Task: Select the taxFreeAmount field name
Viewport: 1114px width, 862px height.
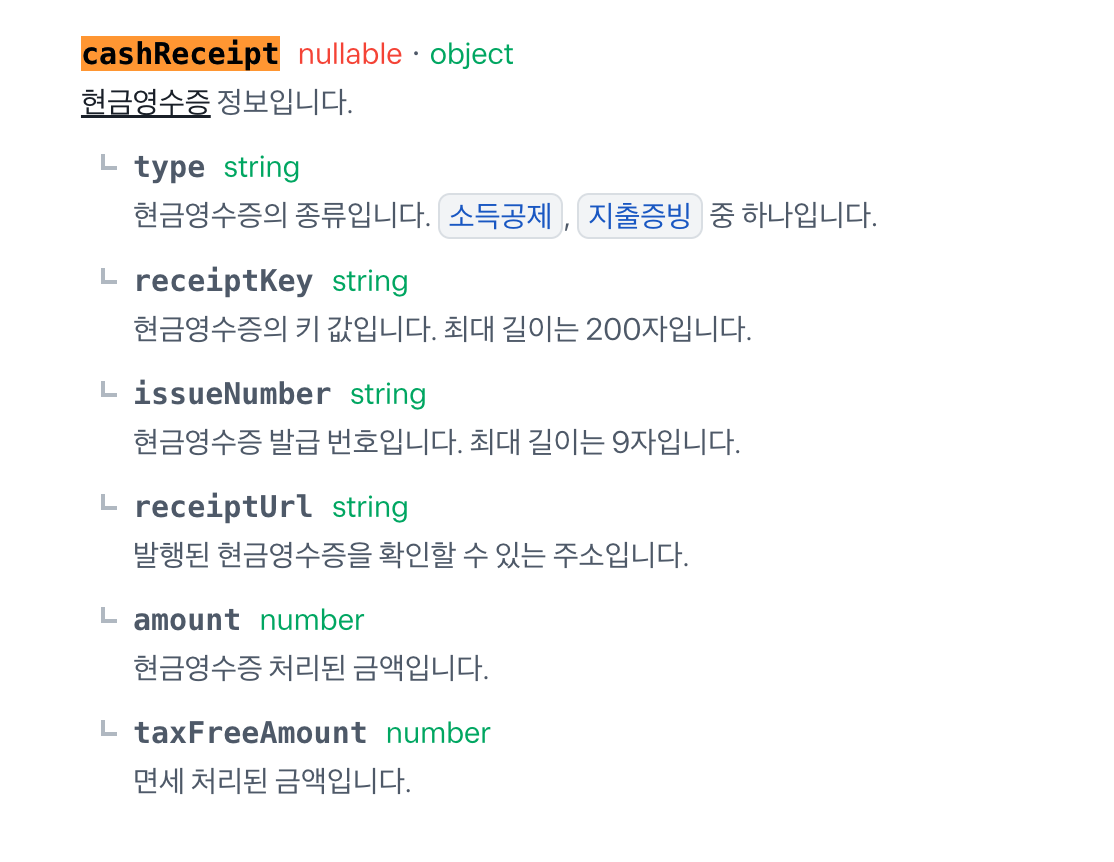Action: 250,733
